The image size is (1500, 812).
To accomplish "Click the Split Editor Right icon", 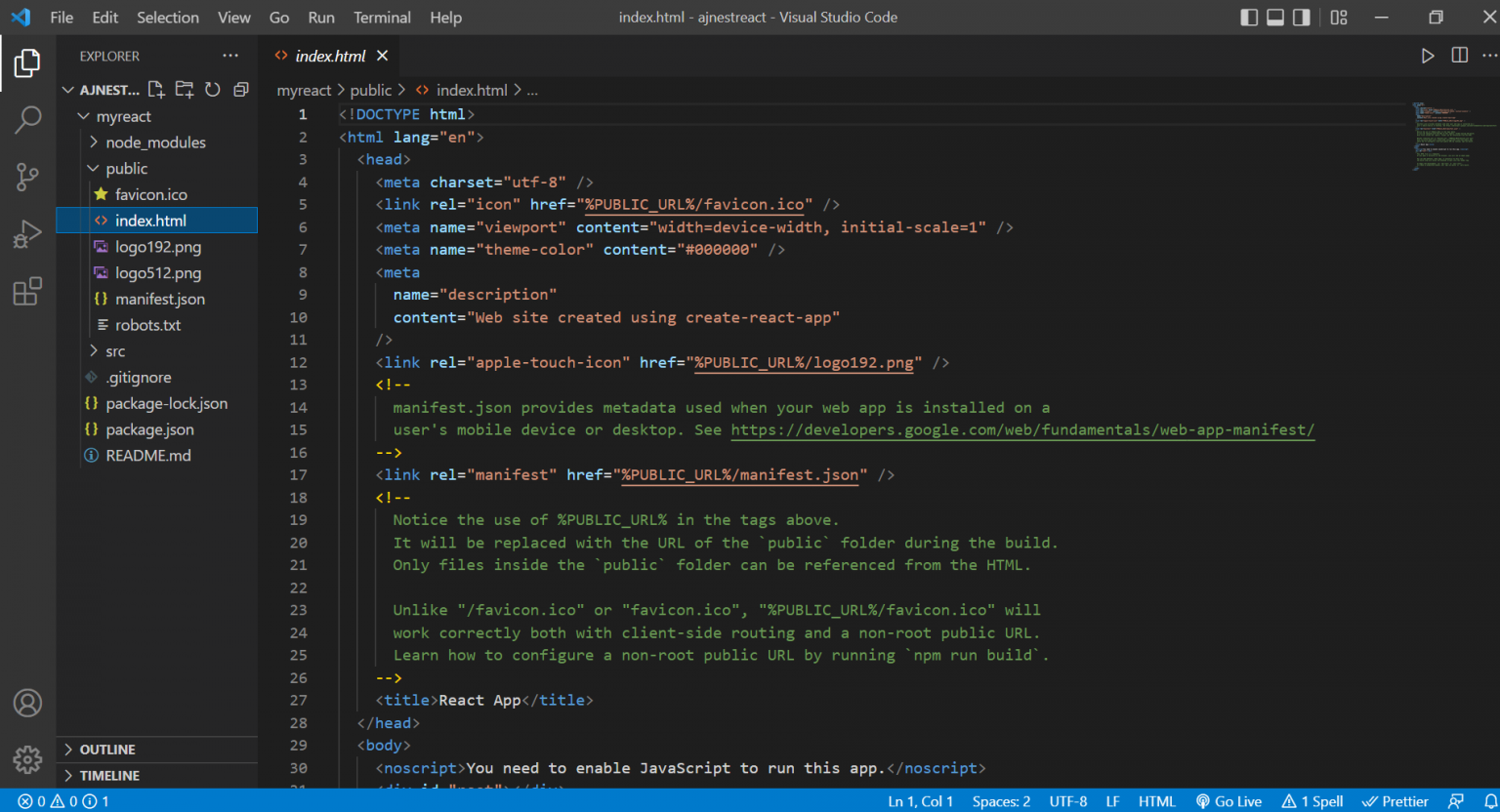I will click(1459, 56).
